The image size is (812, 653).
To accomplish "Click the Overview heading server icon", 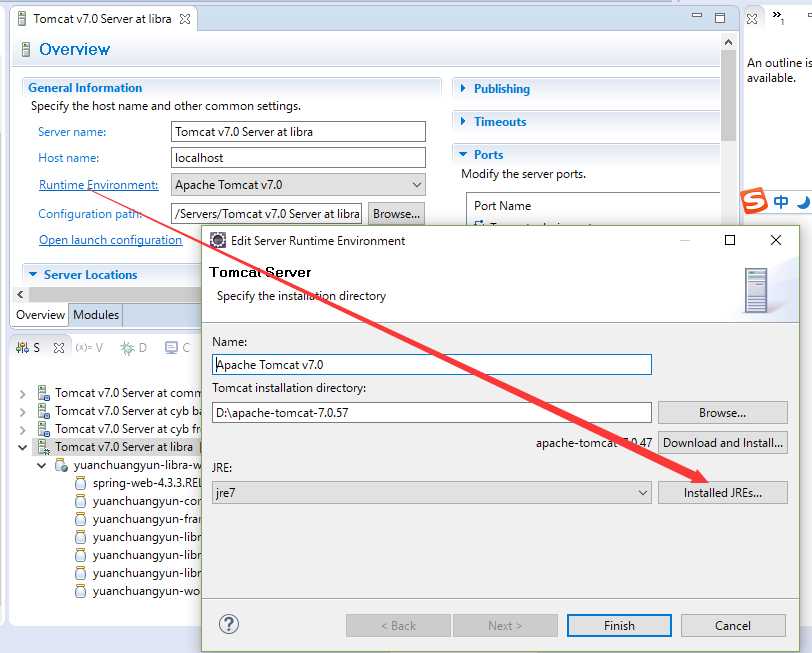I will coord(25,50).
